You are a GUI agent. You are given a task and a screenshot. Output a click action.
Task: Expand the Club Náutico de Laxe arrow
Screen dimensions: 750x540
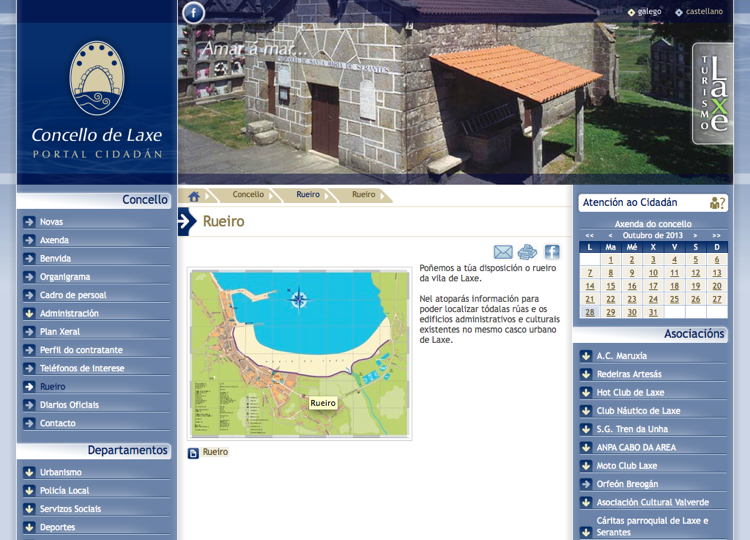[x=586, y=411]
